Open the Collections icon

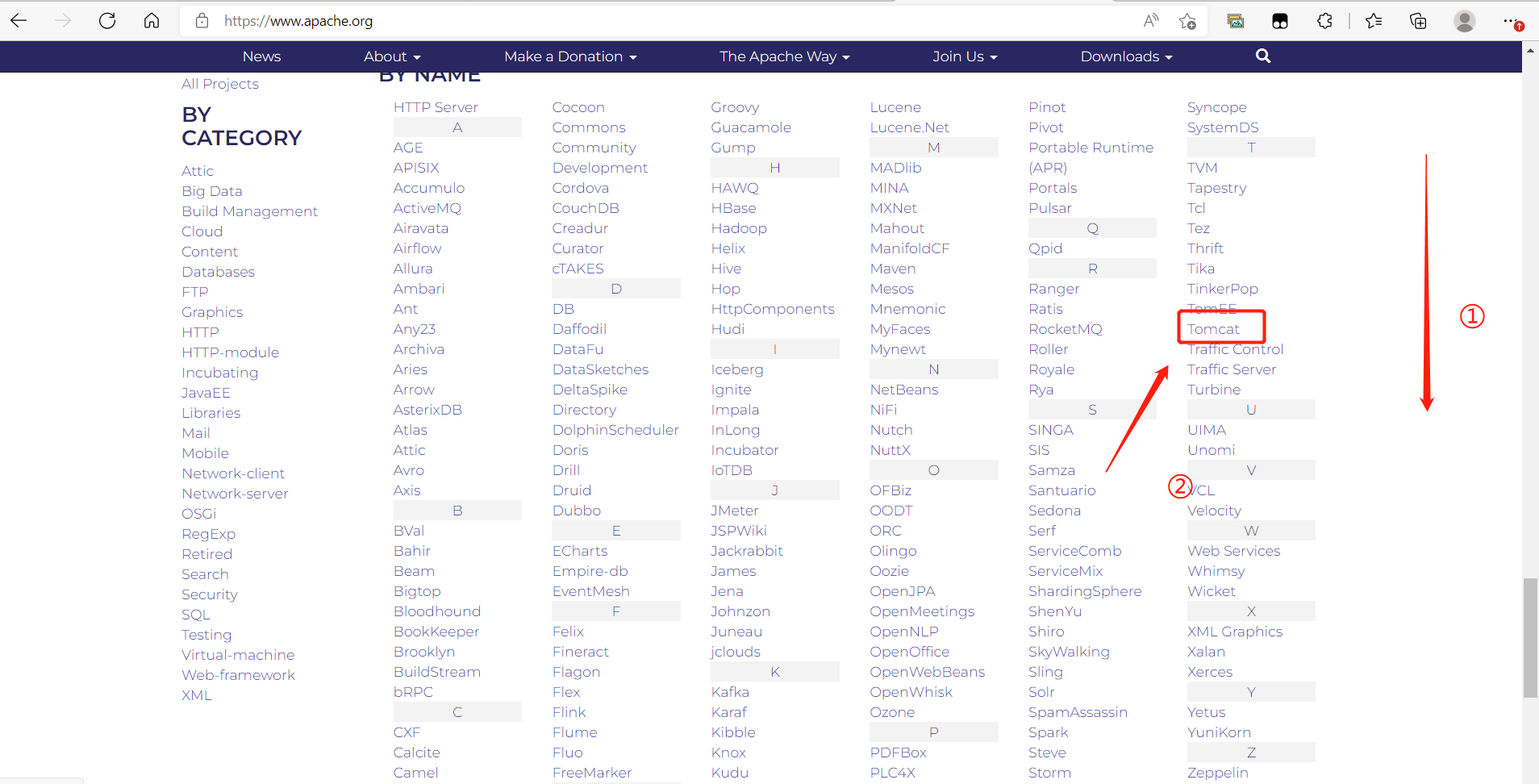pos(1418,21)
